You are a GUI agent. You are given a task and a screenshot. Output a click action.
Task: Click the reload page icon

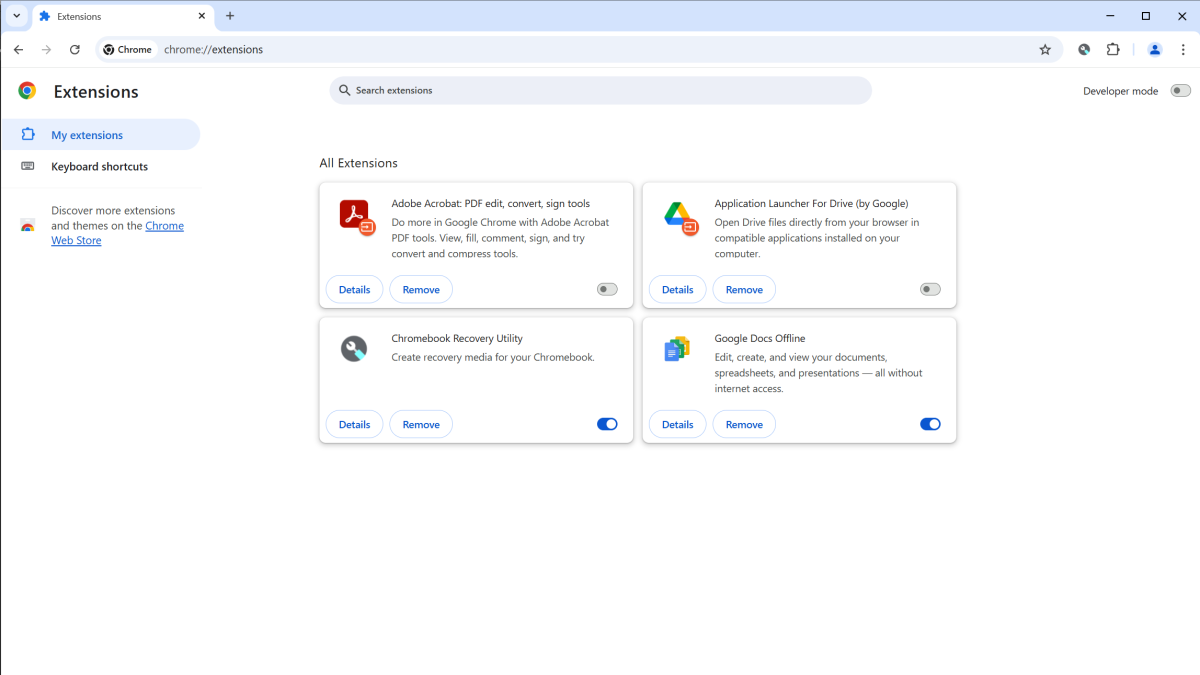(x=75, y=49)
